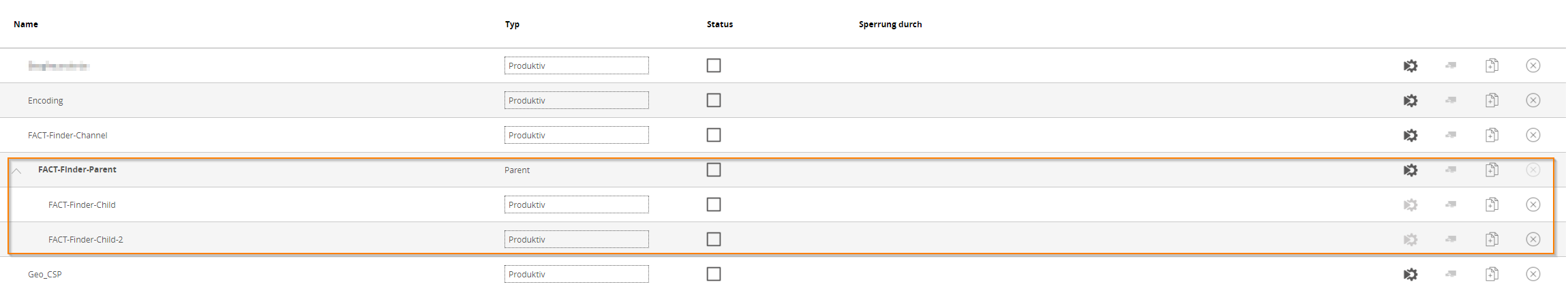Viewport: 1568px width, 291px height.
Task: Click the Status column header
Action: point(720,24)
